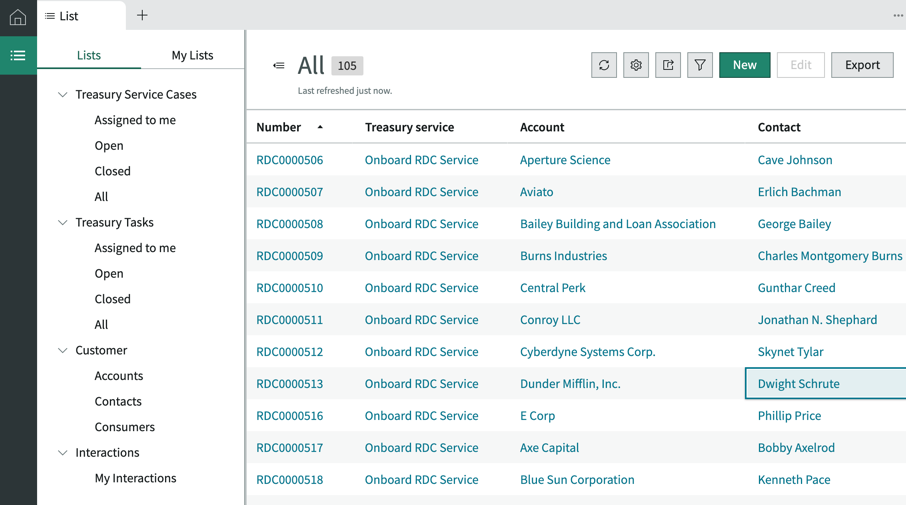
Task: Switch to the My Lists tab
Action: [x=192, y=55]
